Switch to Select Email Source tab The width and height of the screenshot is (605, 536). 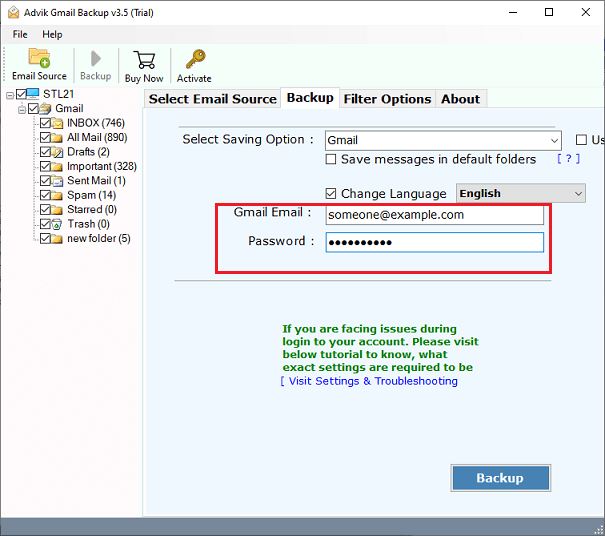(x=213, y=99)
